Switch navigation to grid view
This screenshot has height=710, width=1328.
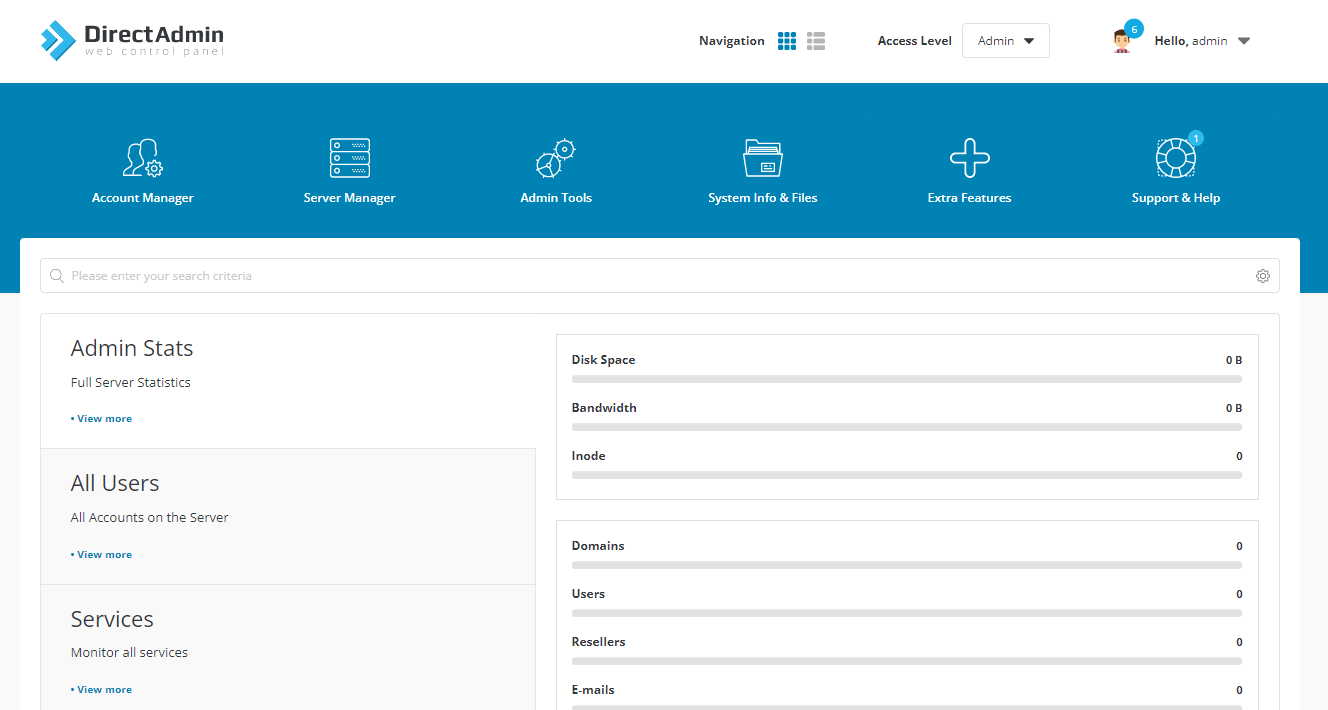[x=787, y=41]
